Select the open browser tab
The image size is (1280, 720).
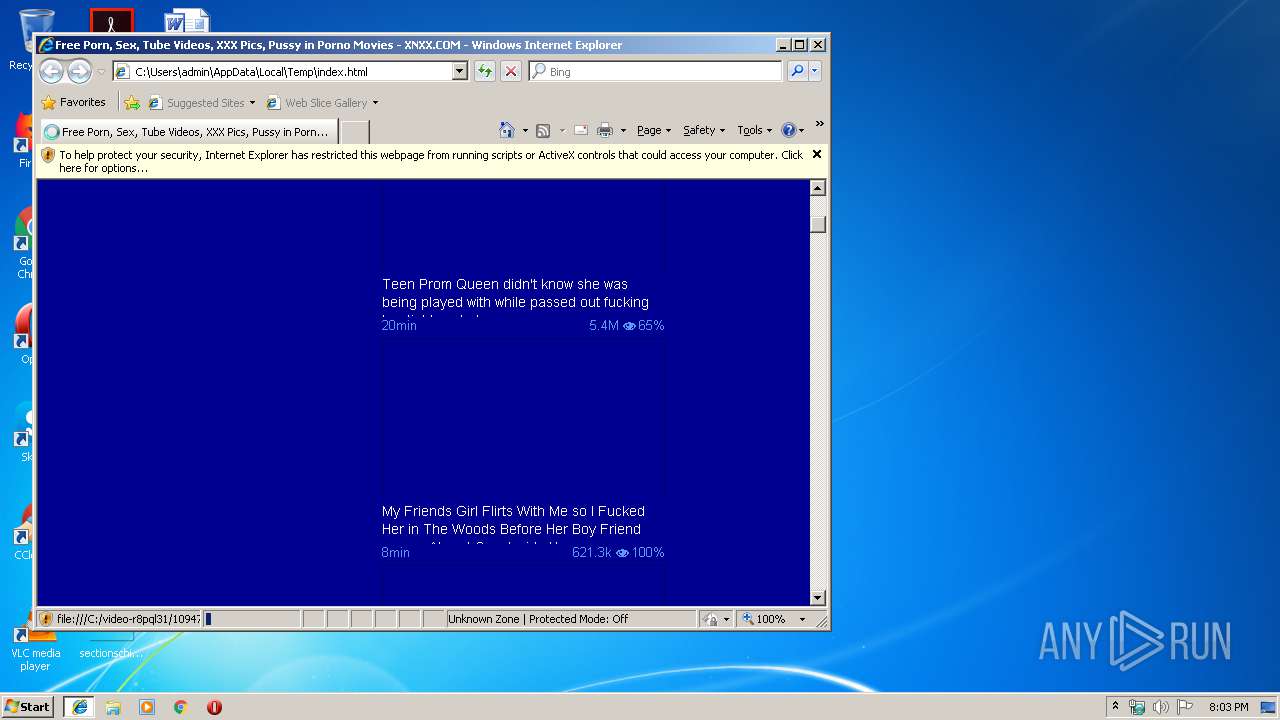pyautogui.click(x=188, y=131)
